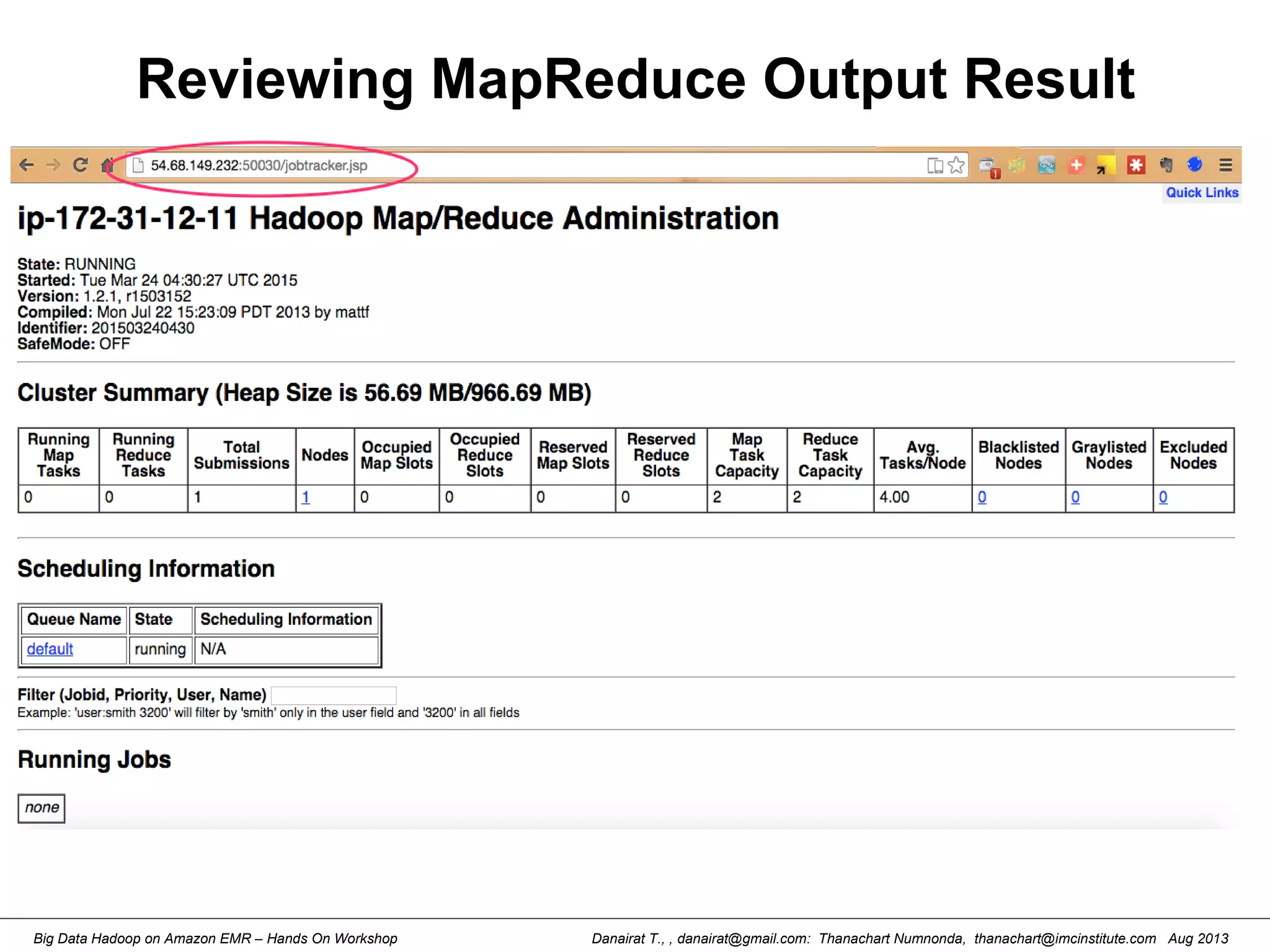Click the Running Jobs 'none' box
The height and width of the screenshot is (952, 1270).
point(42,808)
